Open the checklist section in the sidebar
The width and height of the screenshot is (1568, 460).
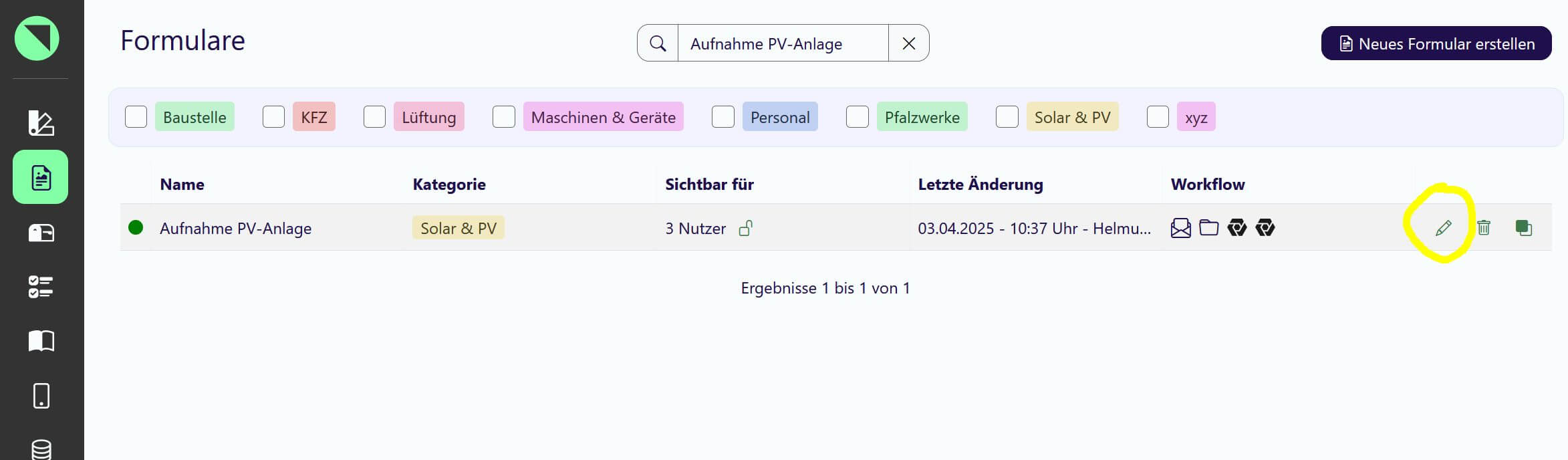pos(41,287)
